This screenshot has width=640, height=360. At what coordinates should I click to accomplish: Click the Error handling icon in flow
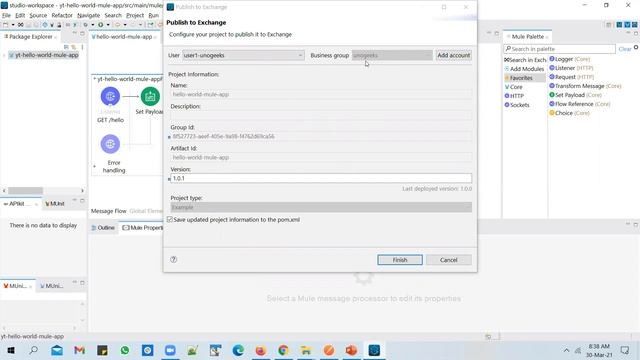[110, 144]
